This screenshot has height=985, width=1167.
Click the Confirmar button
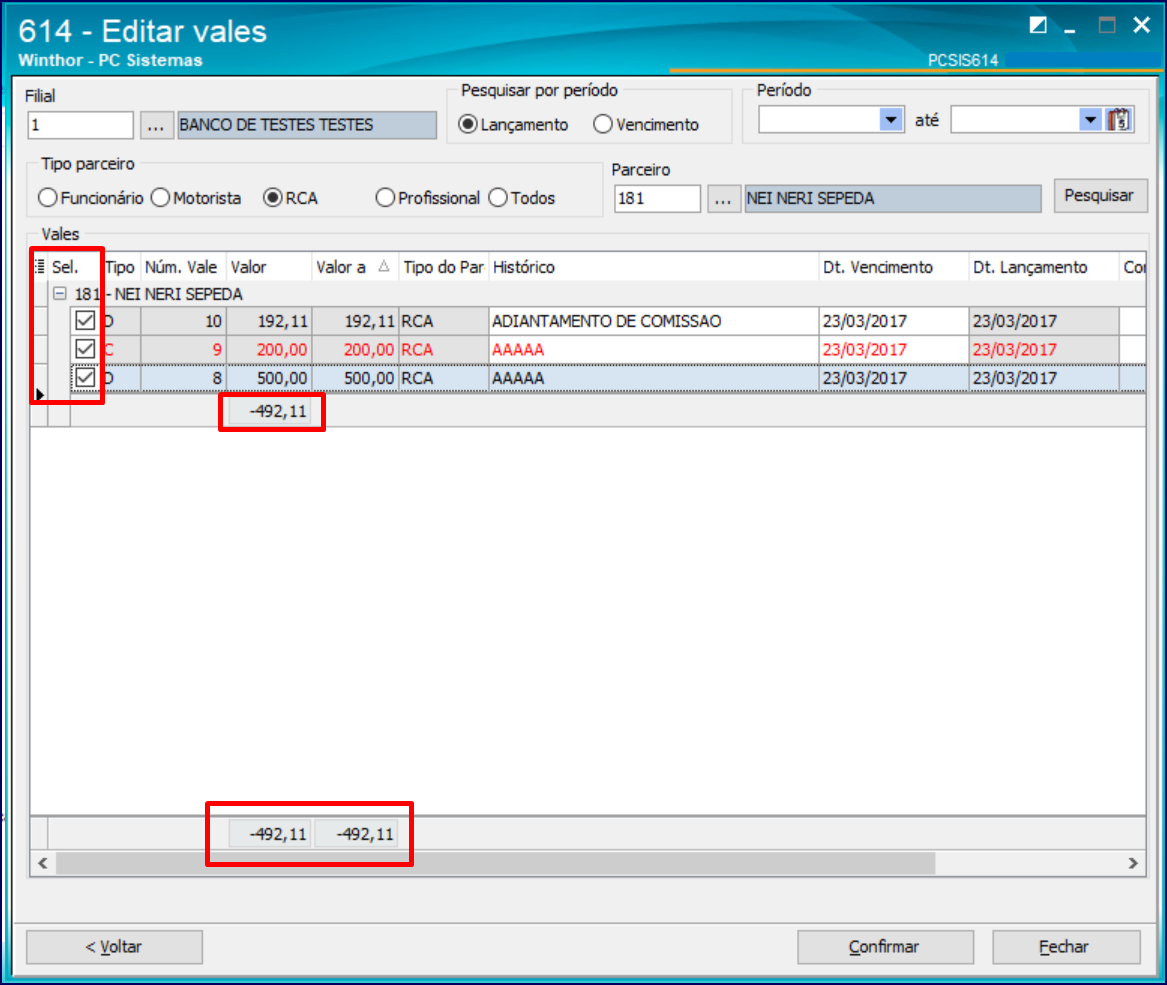(x=885, y=947)
